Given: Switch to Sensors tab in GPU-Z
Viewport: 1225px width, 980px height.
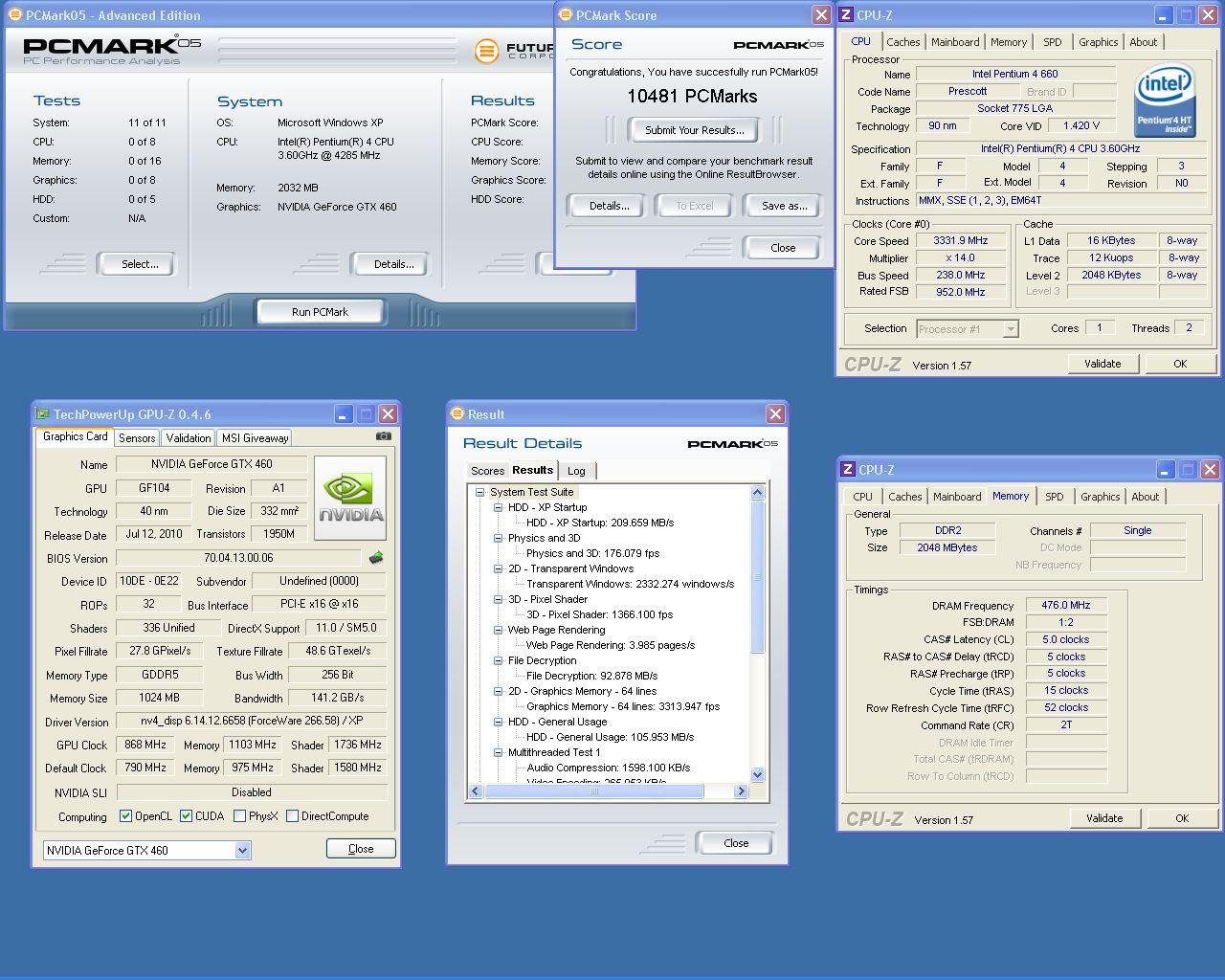Looking at the screenshot, I should click(137, 437).
